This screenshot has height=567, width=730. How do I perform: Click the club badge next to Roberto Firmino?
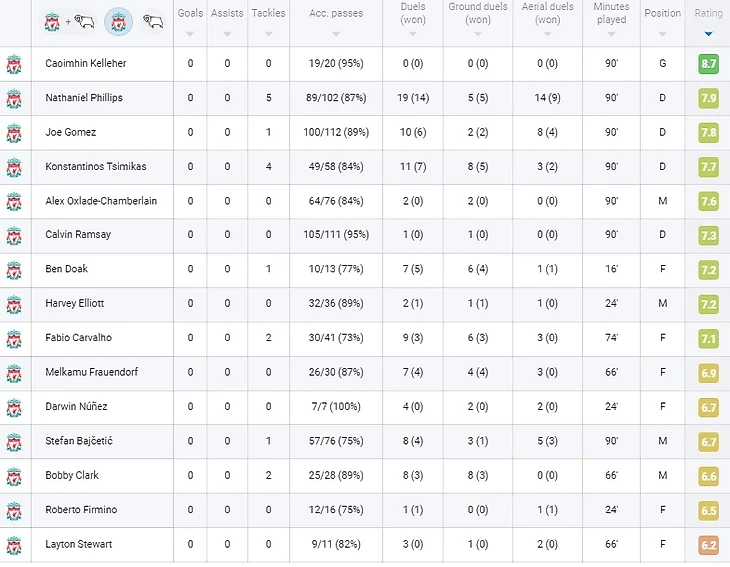(14, 510)
